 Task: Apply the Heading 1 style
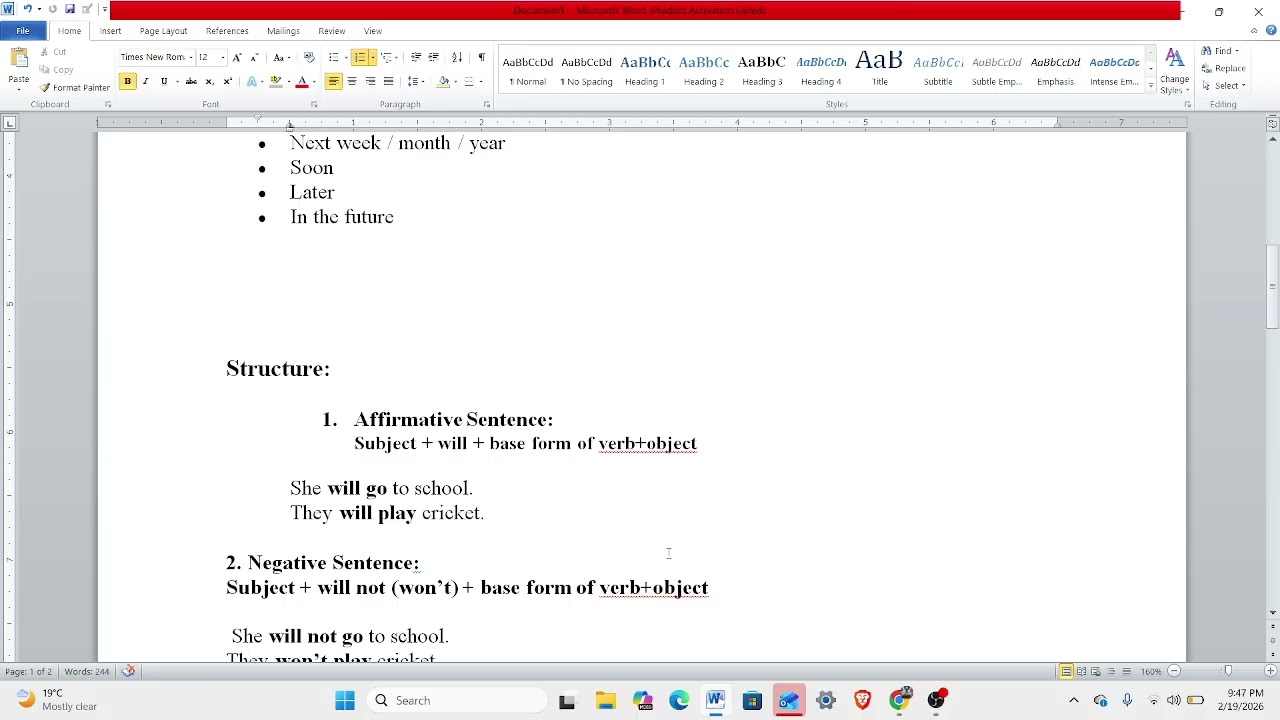pyautogui.click(x=645, y=70)
